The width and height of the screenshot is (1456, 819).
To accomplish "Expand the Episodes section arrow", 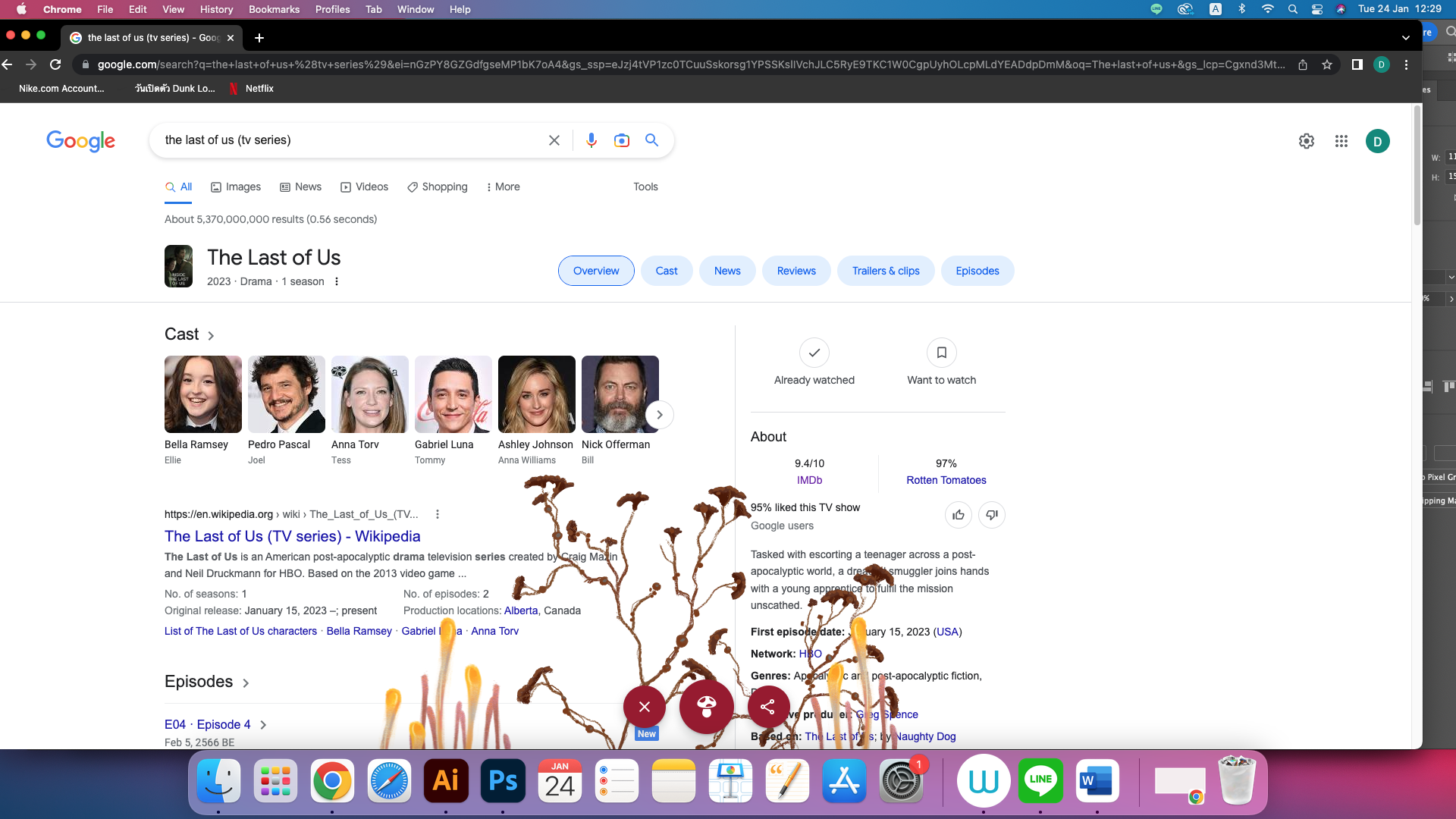I will pyautogui.click(x=246, y=682).
